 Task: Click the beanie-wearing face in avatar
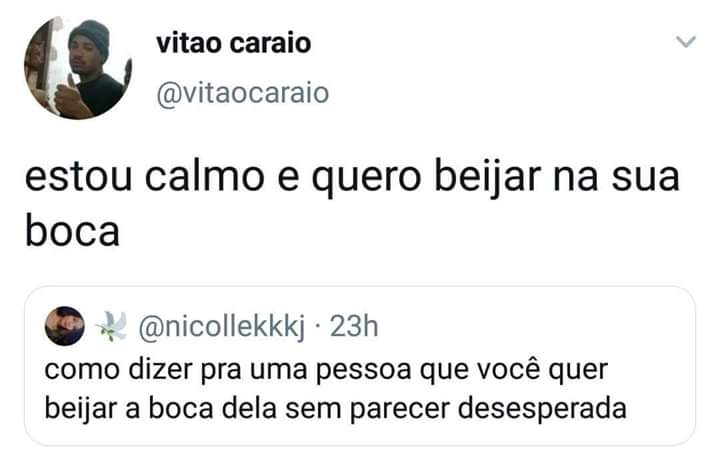[x=88, y=47]
